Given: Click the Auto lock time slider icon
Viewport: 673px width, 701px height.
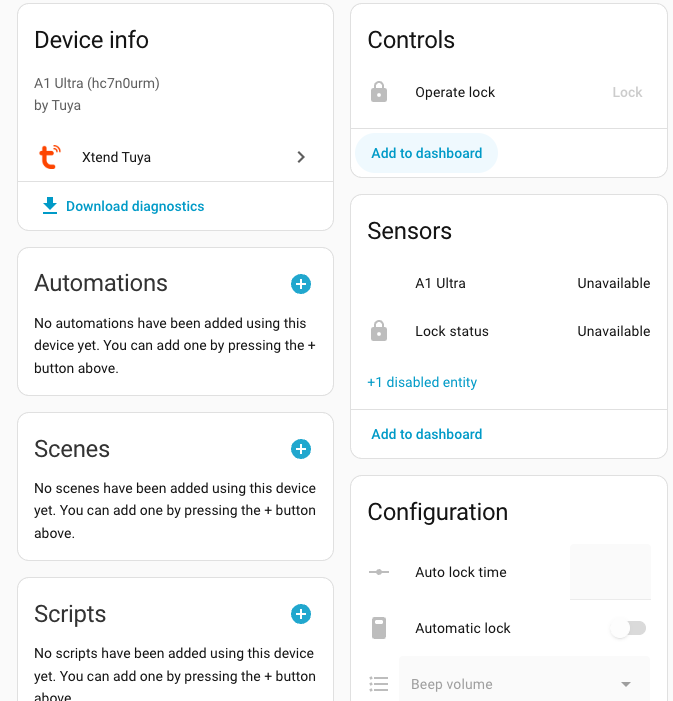Looking at the screenshot, I should pyautogui.click(x=379, y=572).
